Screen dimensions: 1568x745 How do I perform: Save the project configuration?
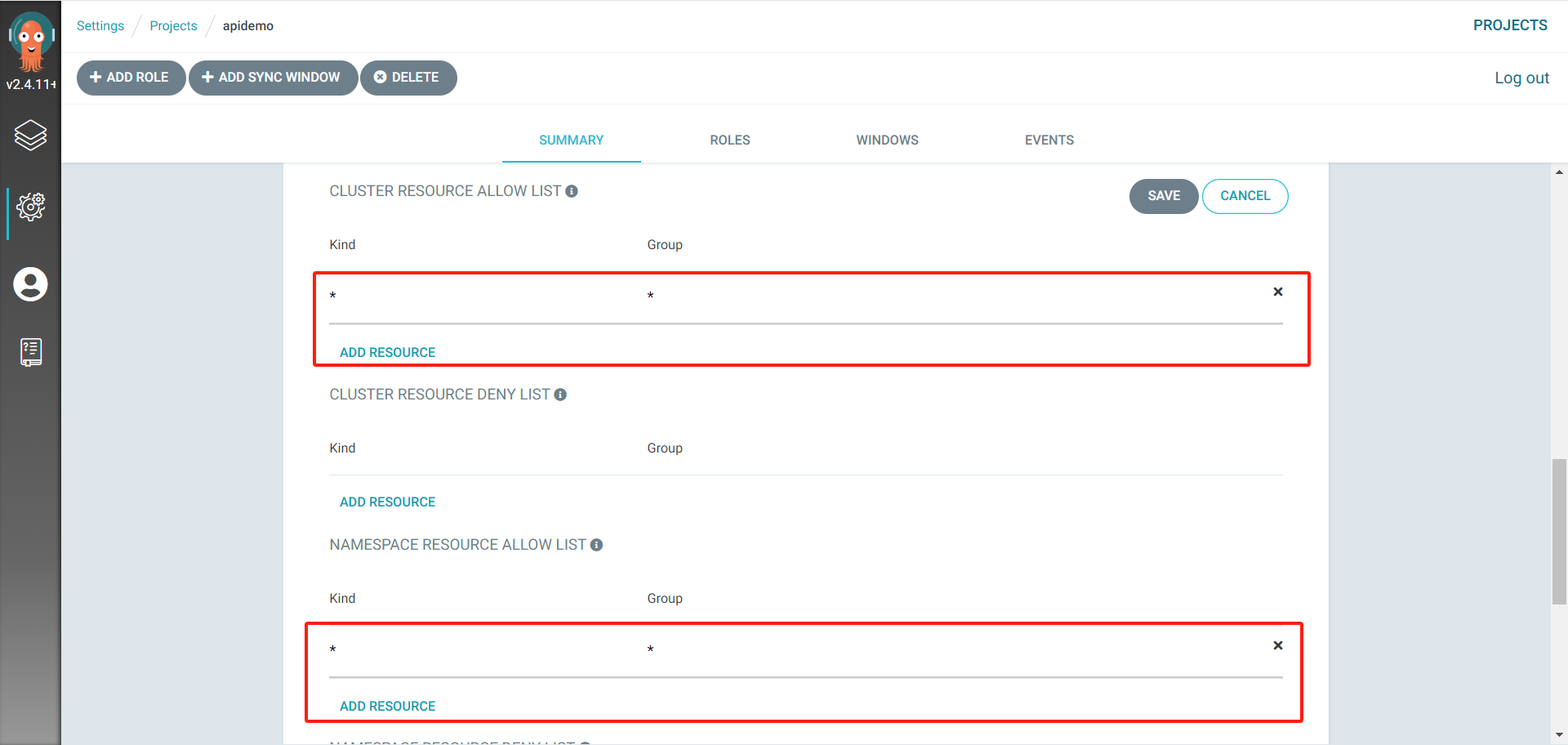tap(1163, 196)
